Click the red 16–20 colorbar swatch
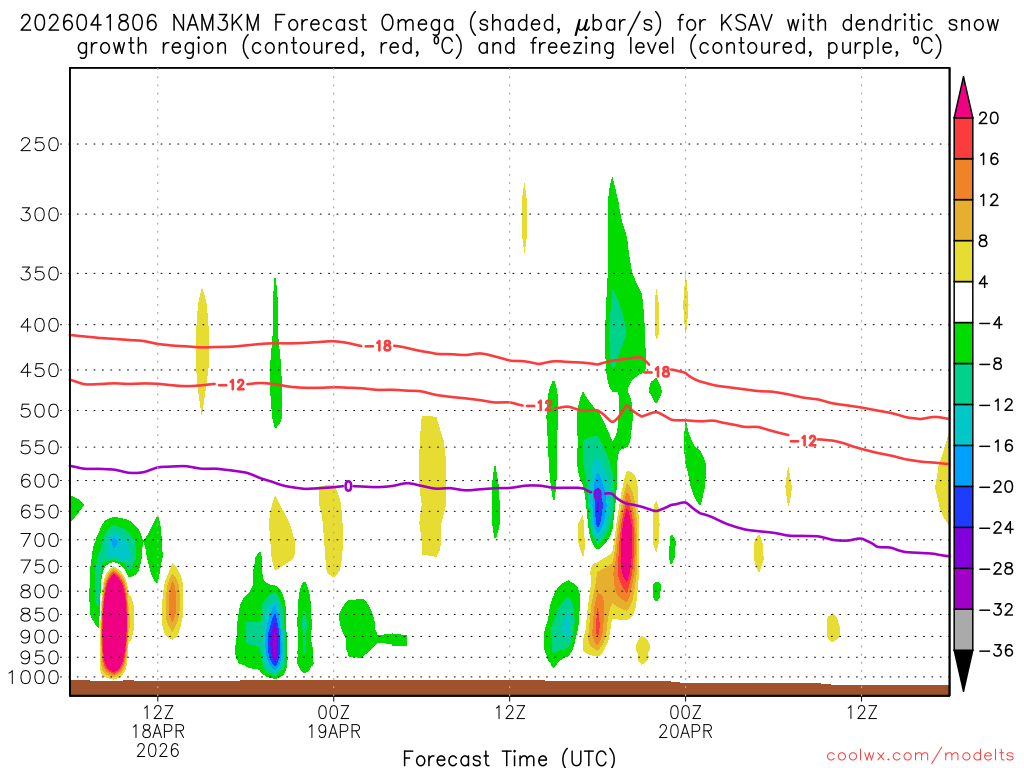The width and height of the screenshot is (1024, 768). pos(963,138)
